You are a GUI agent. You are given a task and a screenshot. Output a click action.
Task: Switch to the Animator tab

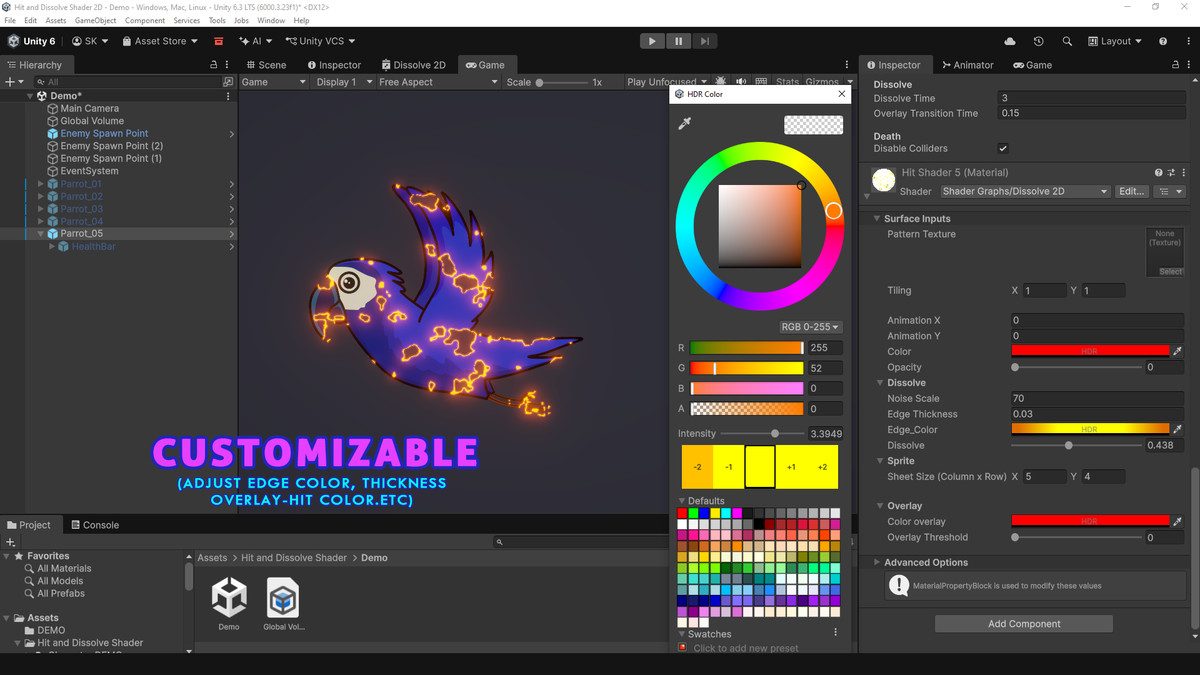966,65
